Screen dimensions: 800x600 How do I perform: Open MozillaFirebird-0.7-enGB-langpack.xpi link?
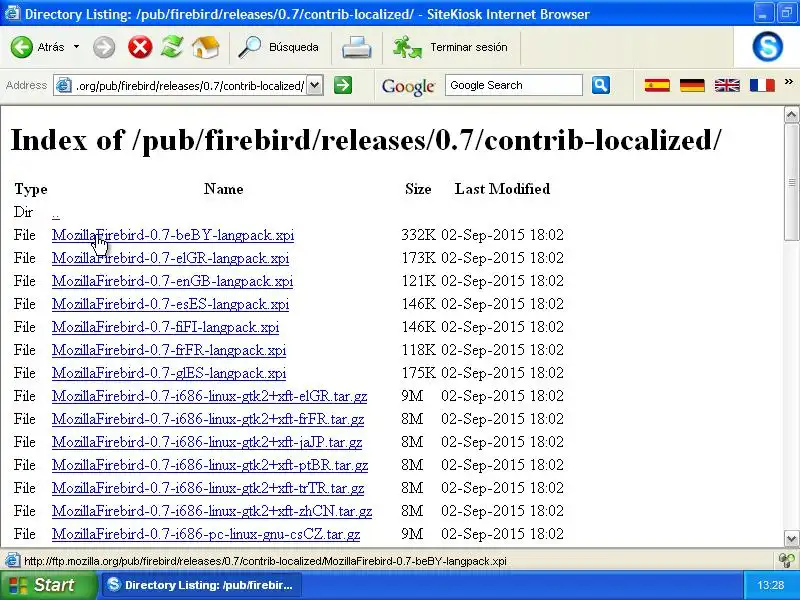[x=172, y=281]
